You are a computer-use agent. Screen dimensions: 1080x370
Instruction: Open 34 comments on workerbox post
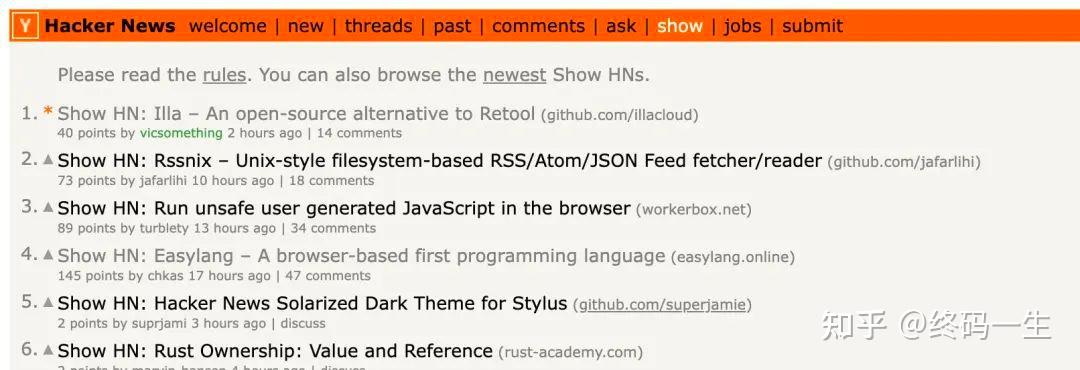333,228
